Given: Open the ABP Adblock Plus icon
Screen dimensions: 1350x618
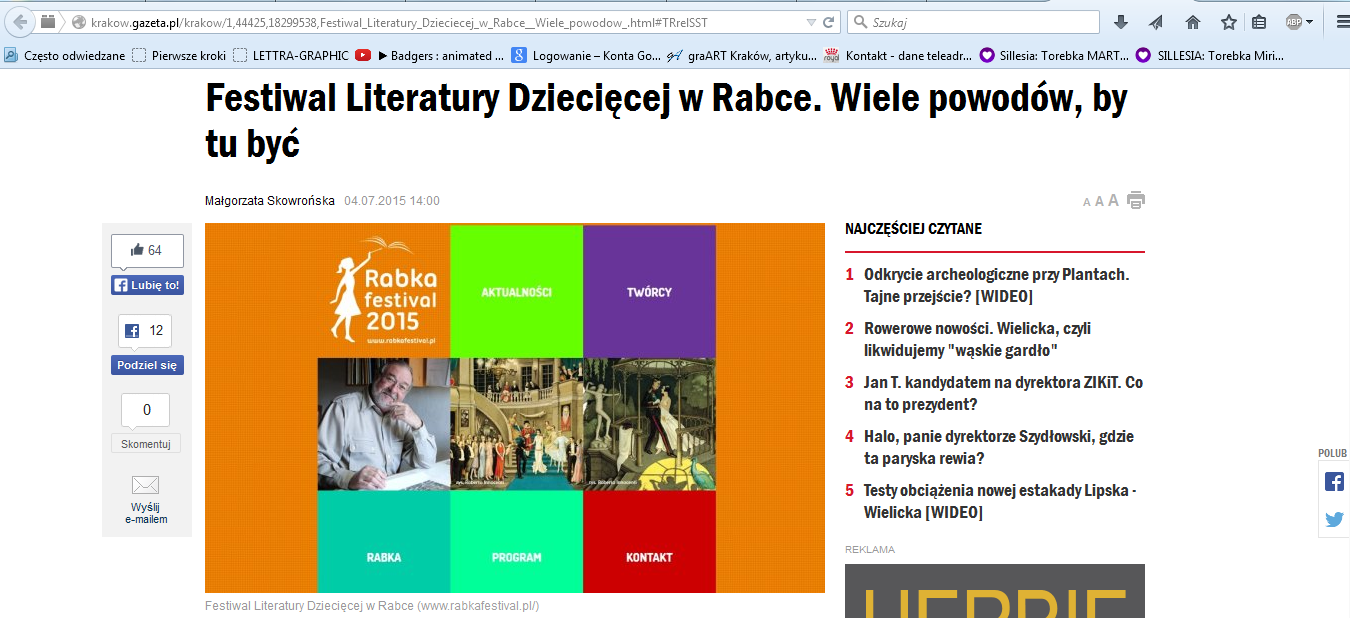Looking at the screenshot, I should pyautogui.click(x=1294, y=22).
